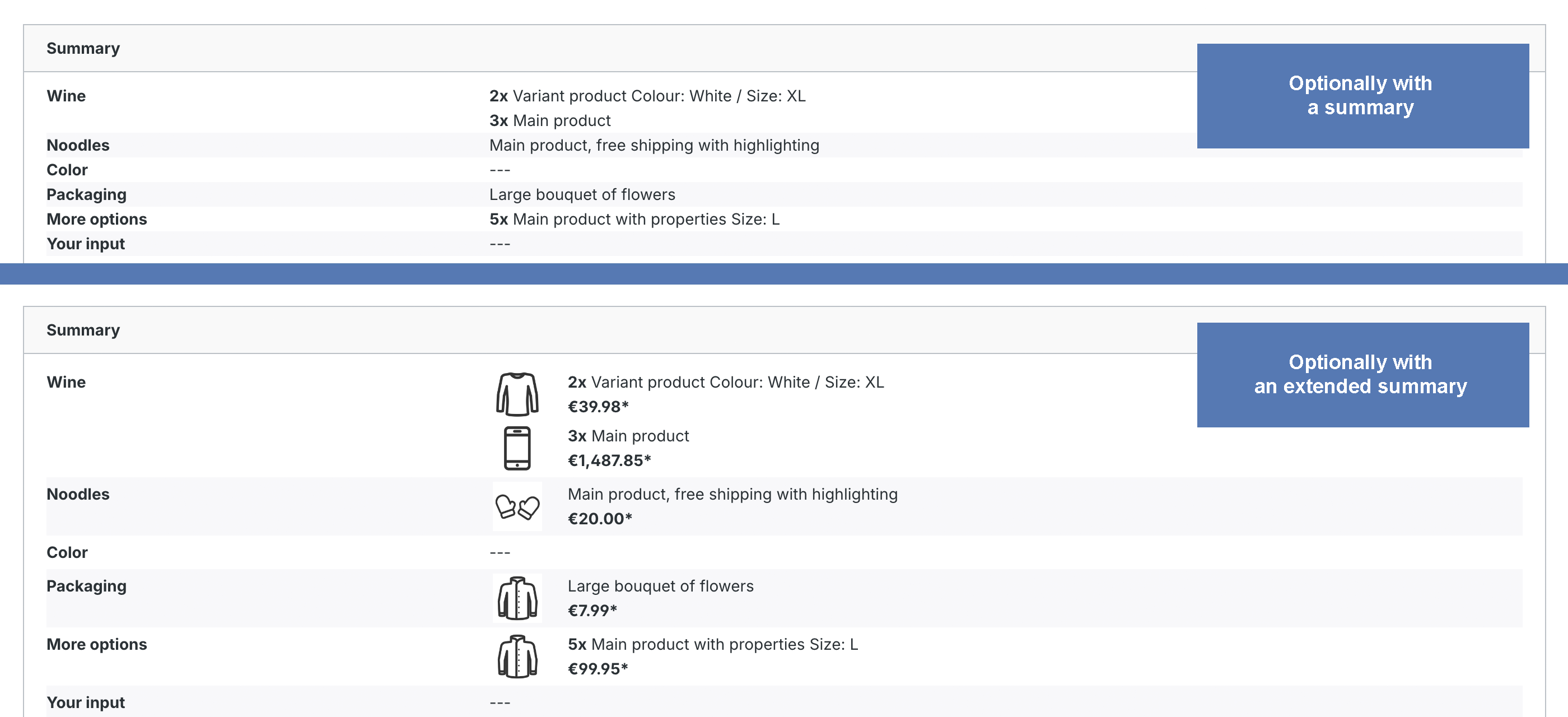The width and height of the screenshot is (1568, 717).
Task: Click price €20.00* in Noodles row
Action: point(600,519)
